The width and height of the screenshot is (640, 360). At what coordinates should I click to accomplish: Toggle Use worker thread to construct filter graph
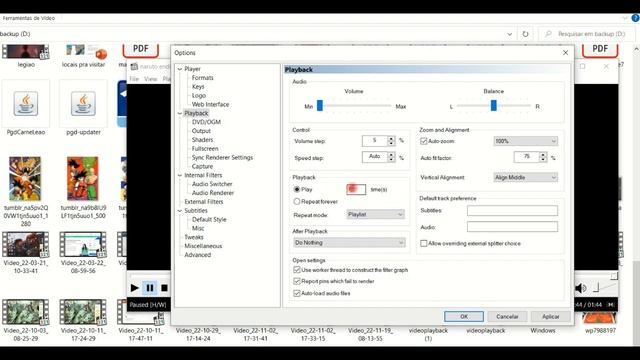tap(297, 270)
